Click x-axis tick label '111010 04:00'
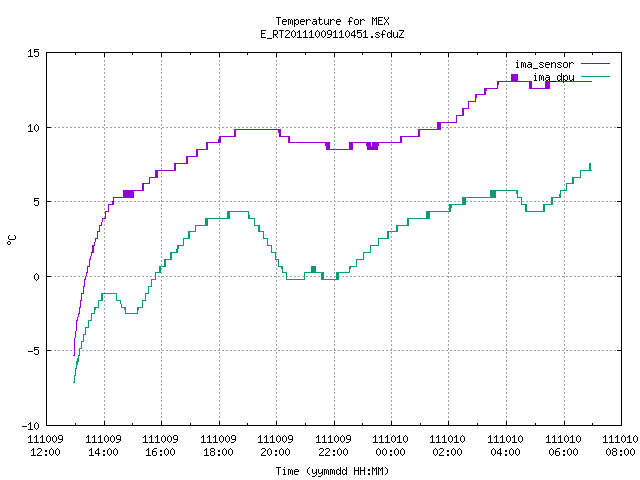The image size is (640, 480). (506, 446)
